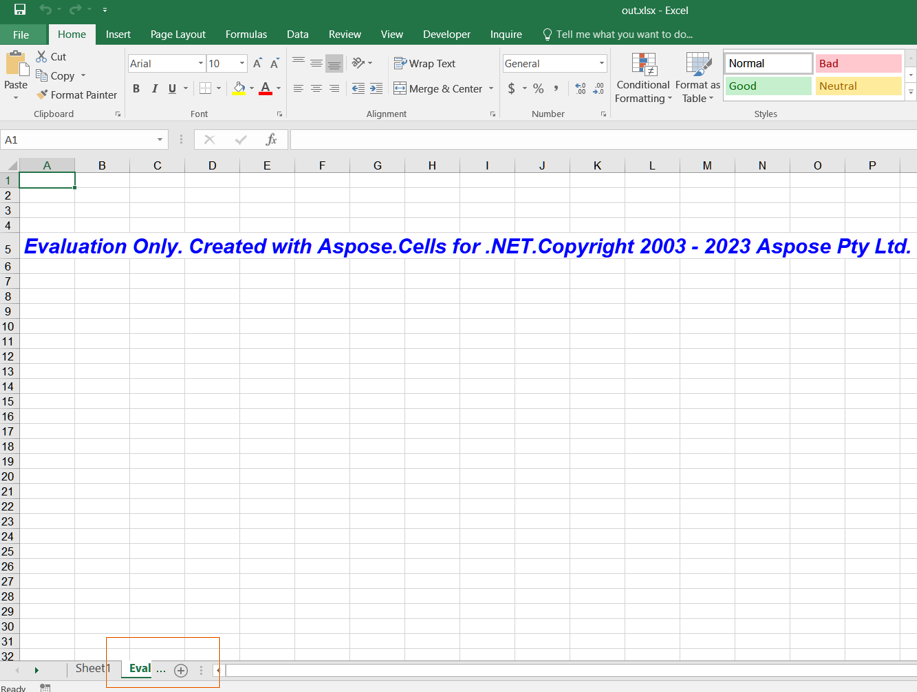Image resolution: width=917 pixels, height=692 pixels.
Task: Click the Cut scissors icon
Action: pyautogui.click(x=42, y=57)
